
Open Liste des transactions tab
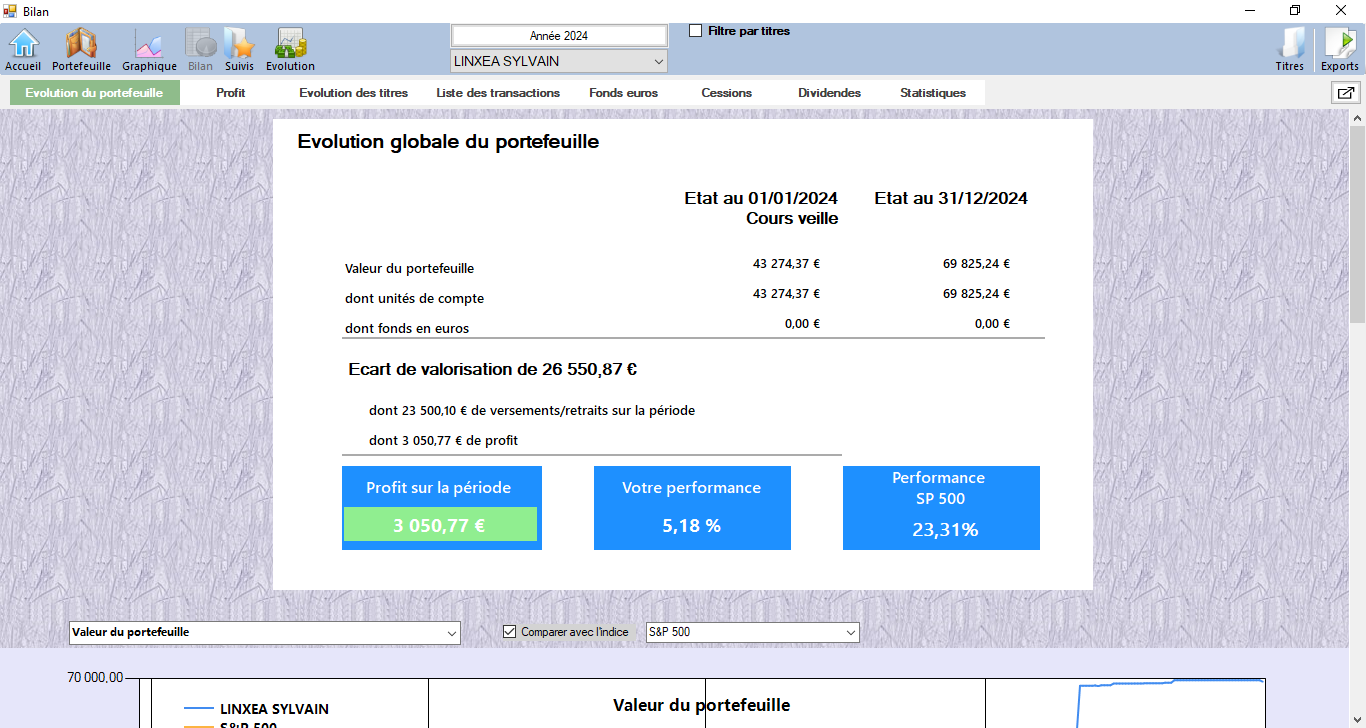pyautogui.click(x=498, y=93)
